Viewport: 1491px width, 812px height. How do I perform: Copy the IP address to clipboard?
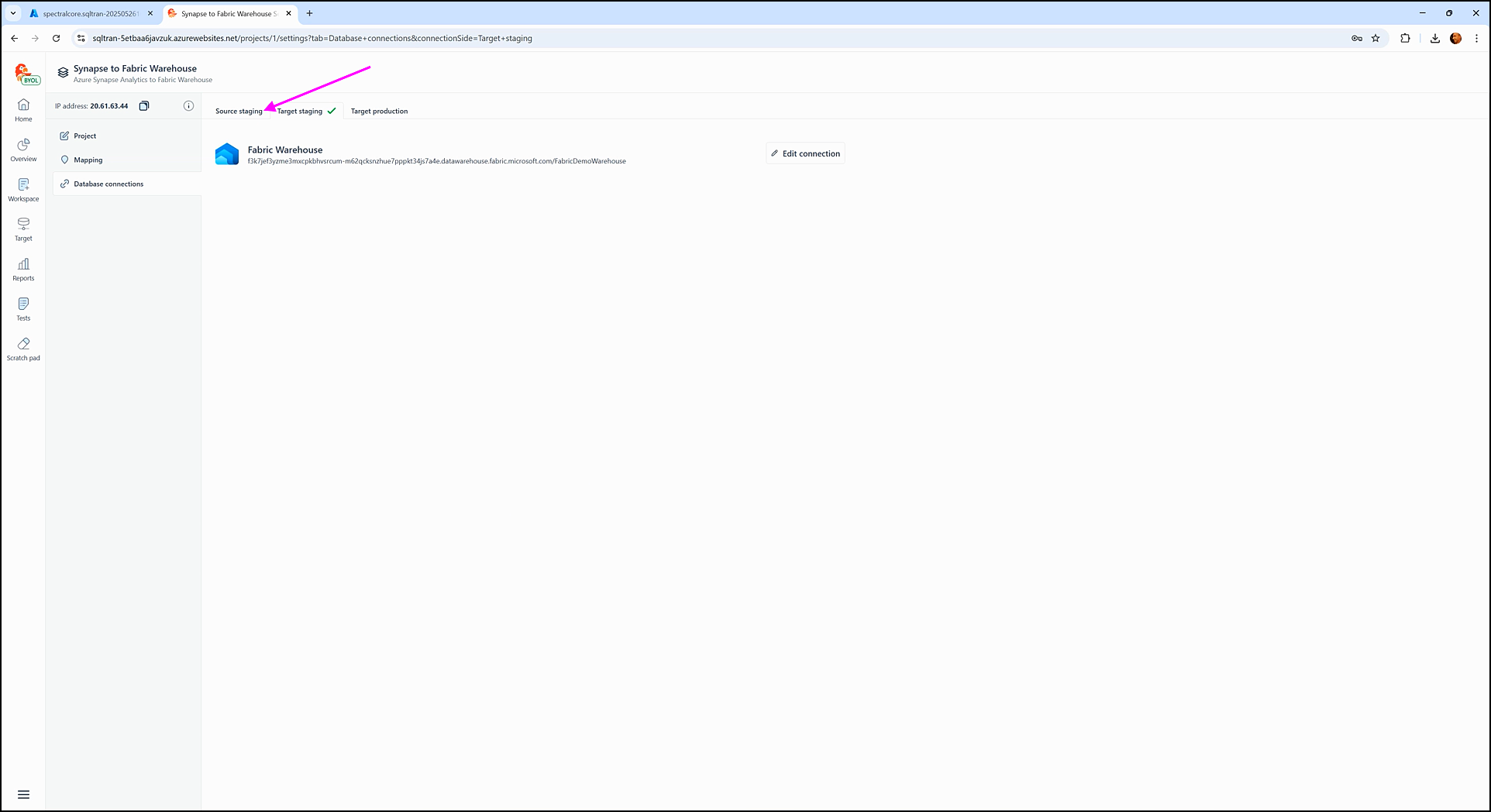(144, 106)
